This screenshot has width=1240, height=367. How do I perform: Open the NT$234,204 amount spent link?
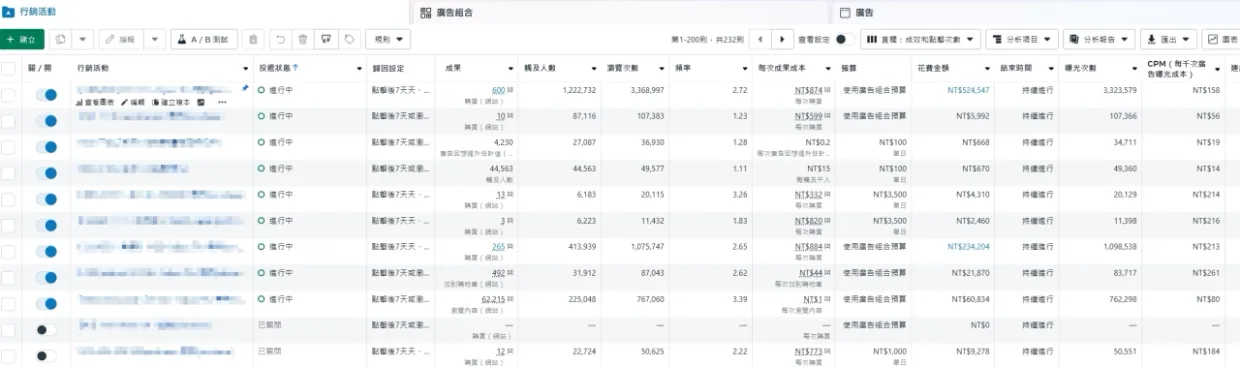(x=968, y=246)
